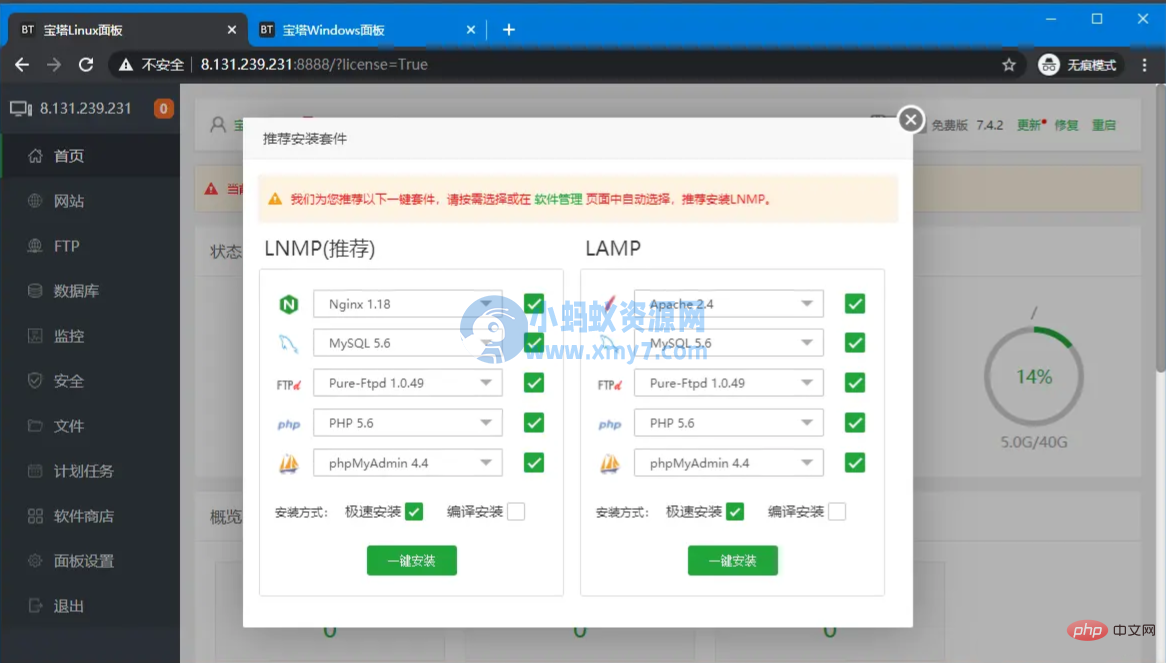This screenshot has height=663, width=1166.
Task: Click 一键安装 button for LNMP
Action: (412, 560)
